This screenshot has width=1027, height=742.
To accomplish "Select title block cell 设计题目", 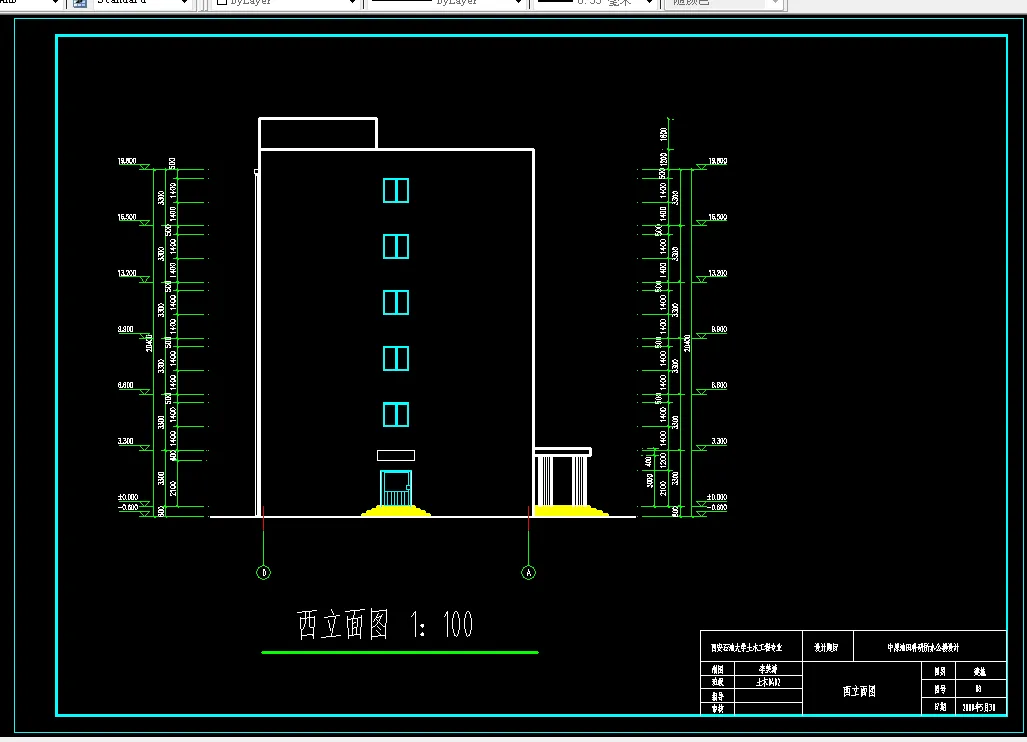I will [827, 647].
